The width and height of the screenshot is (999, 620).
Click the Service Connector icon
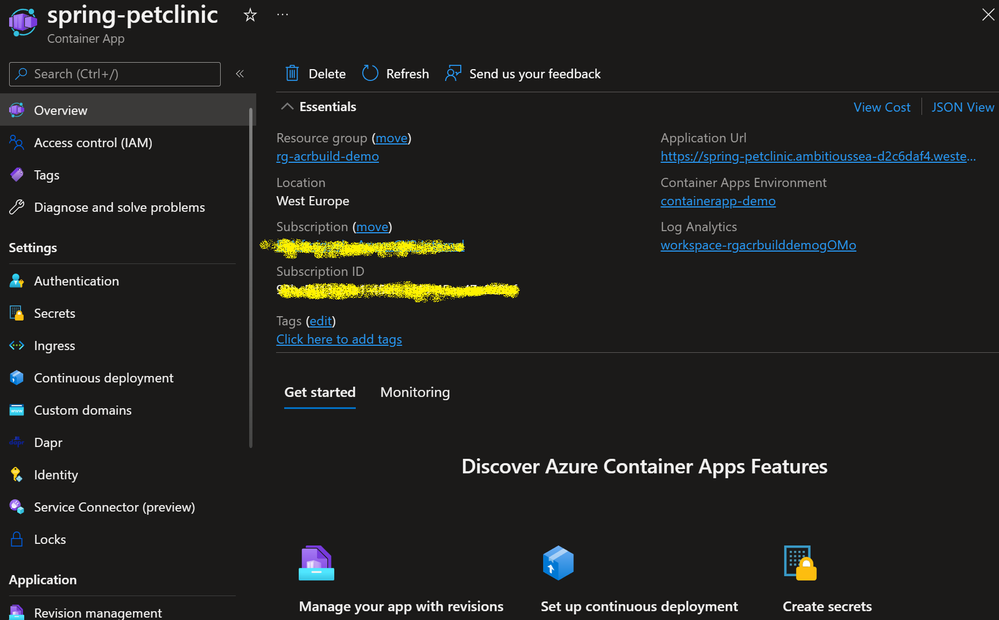17,507
